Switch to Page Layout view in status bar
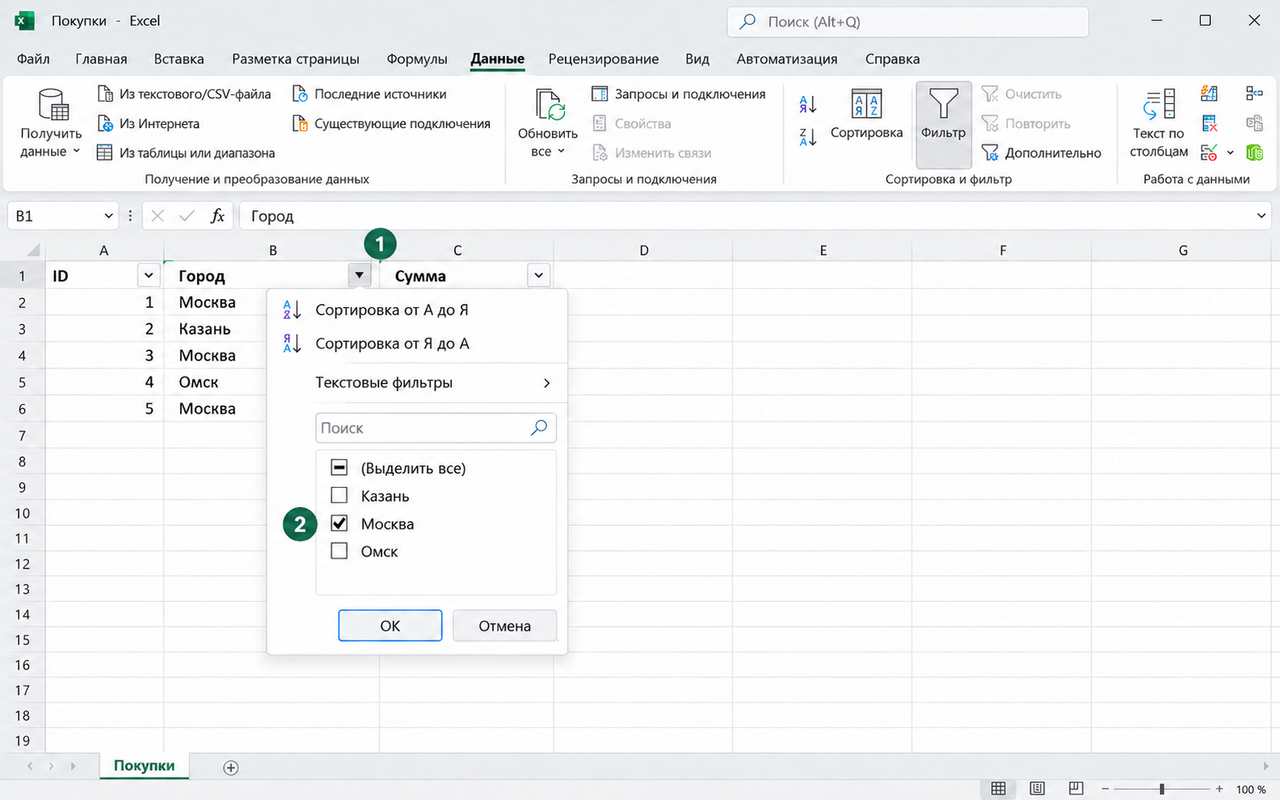Screen dimensions: 1280x800 [x=1037, y=789]
